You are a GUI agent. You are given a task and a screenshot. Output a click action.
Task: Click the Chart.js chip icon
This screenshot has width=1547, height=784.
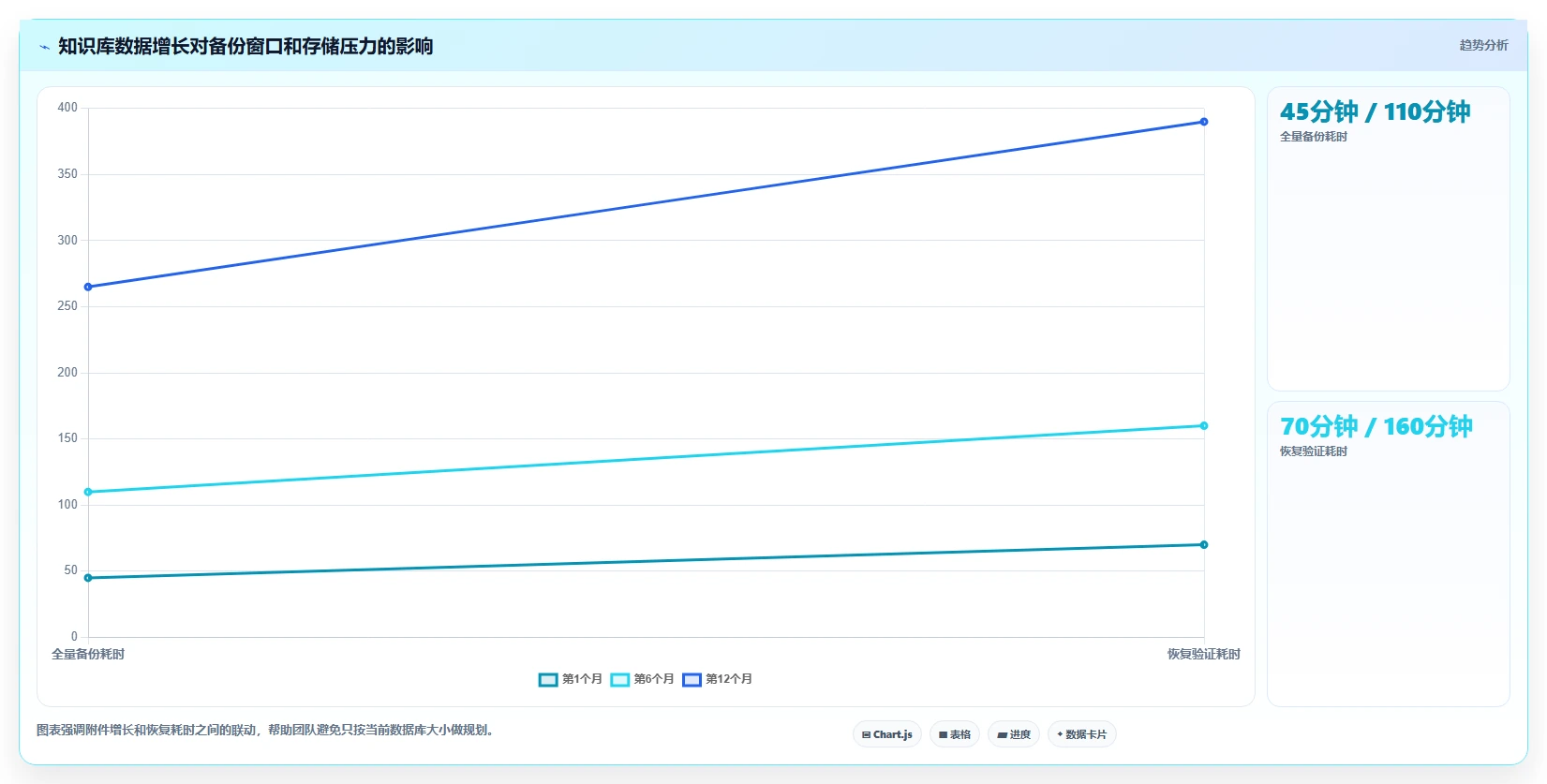click(x=866, y=735)
